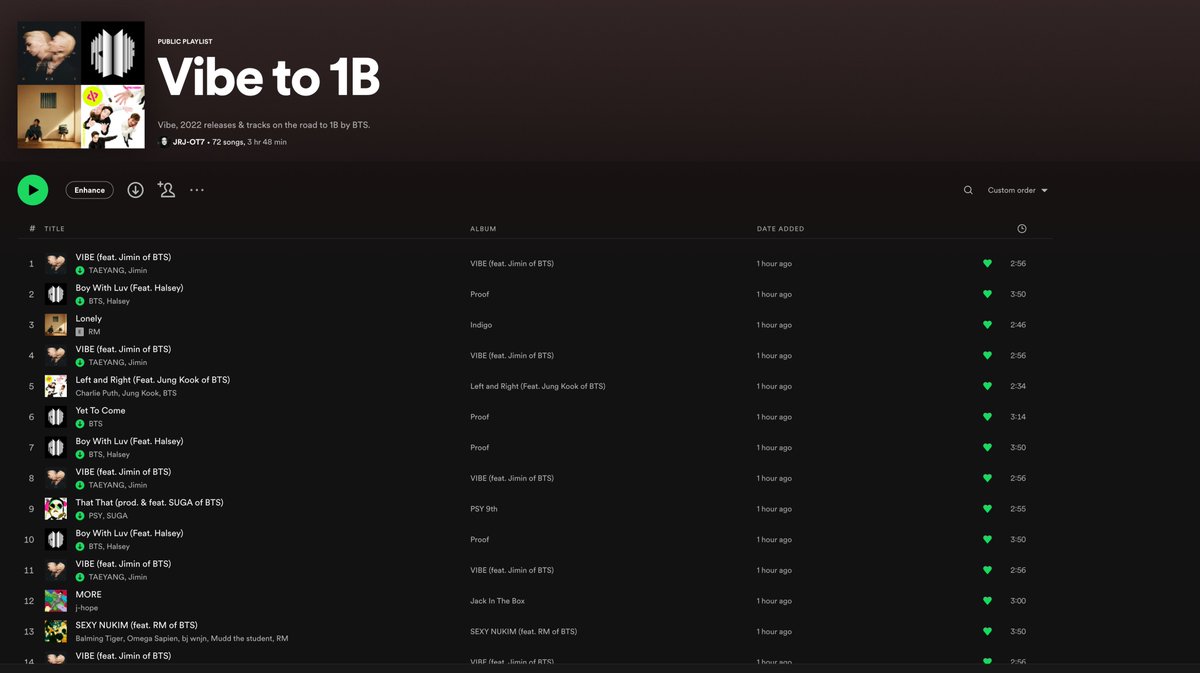Click the downloaded badge on That That
This screenshot has height=673, width=1200.
click(x=80, y=516)
